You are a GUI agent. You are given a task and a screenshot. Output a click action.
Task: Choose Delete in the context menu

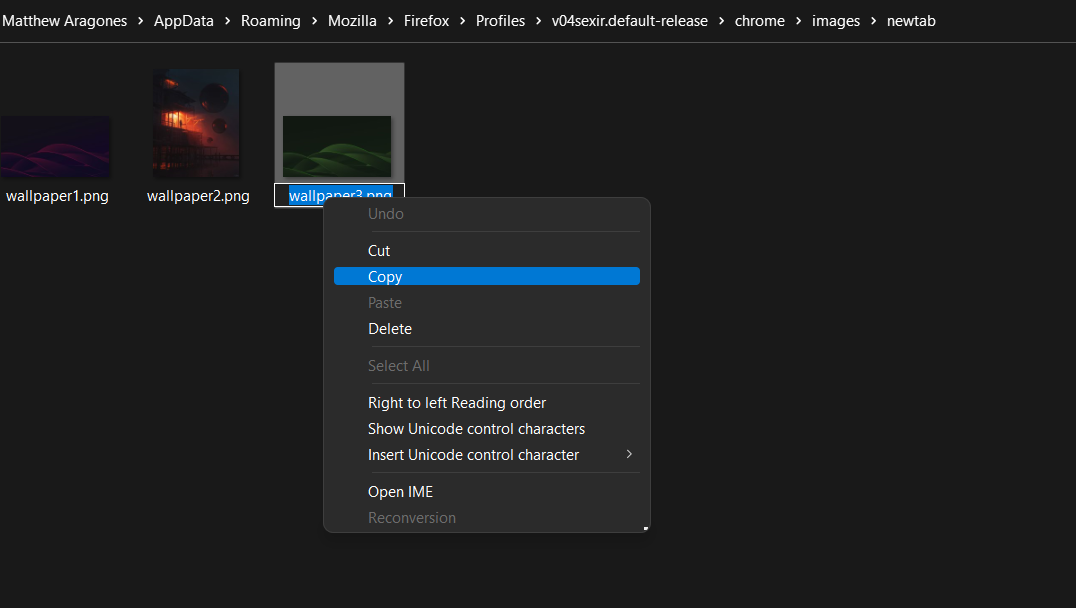(389, 328)
